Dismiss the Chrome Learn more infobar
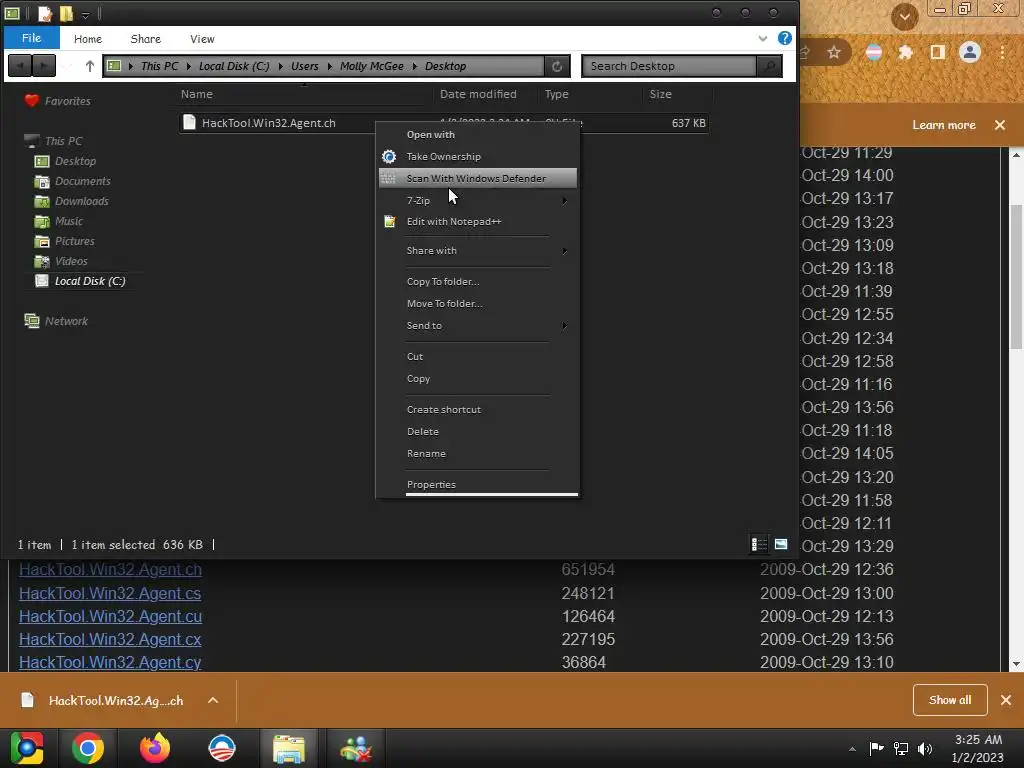Image resolution: width=1024 pixels, height=768 pixels. [x=1000, y=125]
